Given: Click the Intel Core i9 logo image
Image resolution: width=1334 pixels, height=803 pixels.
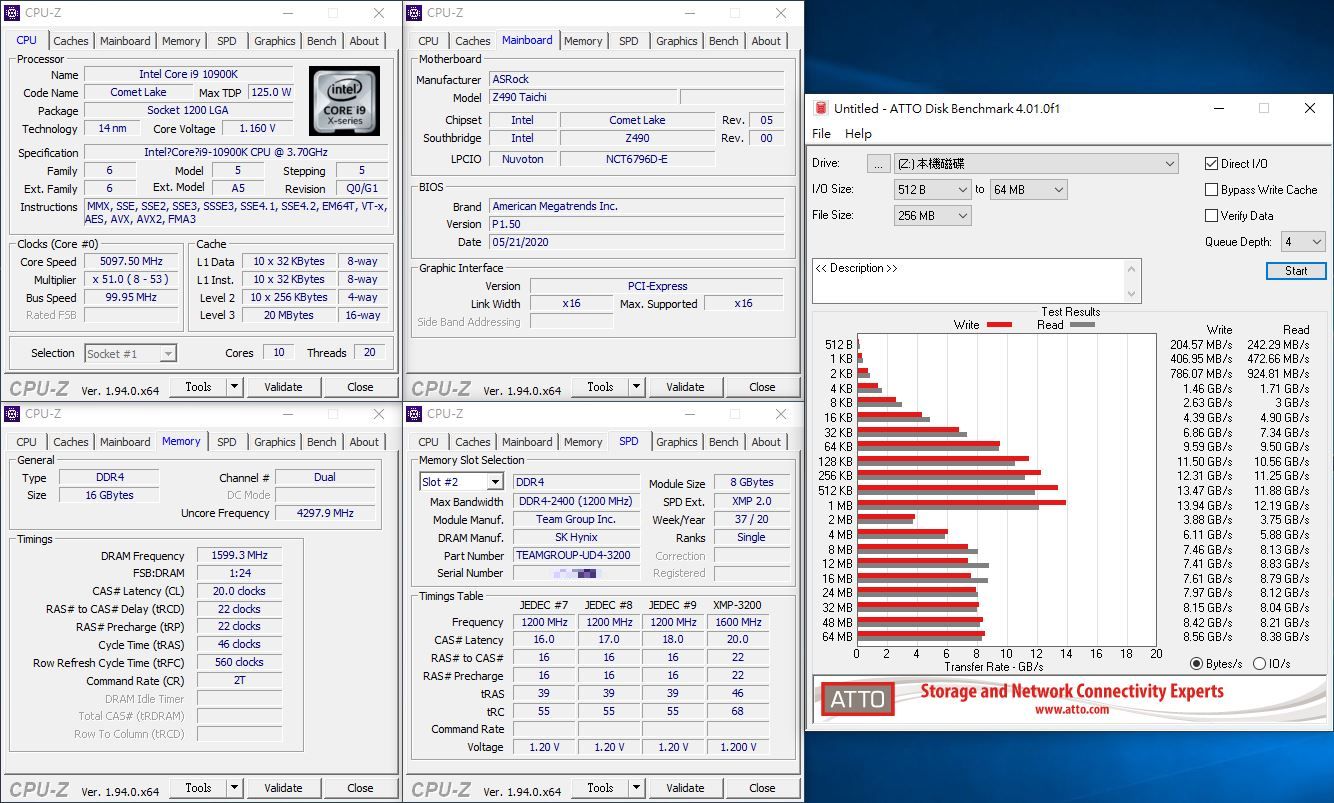Looking at the screenshot, I should [x=344, y=101].
